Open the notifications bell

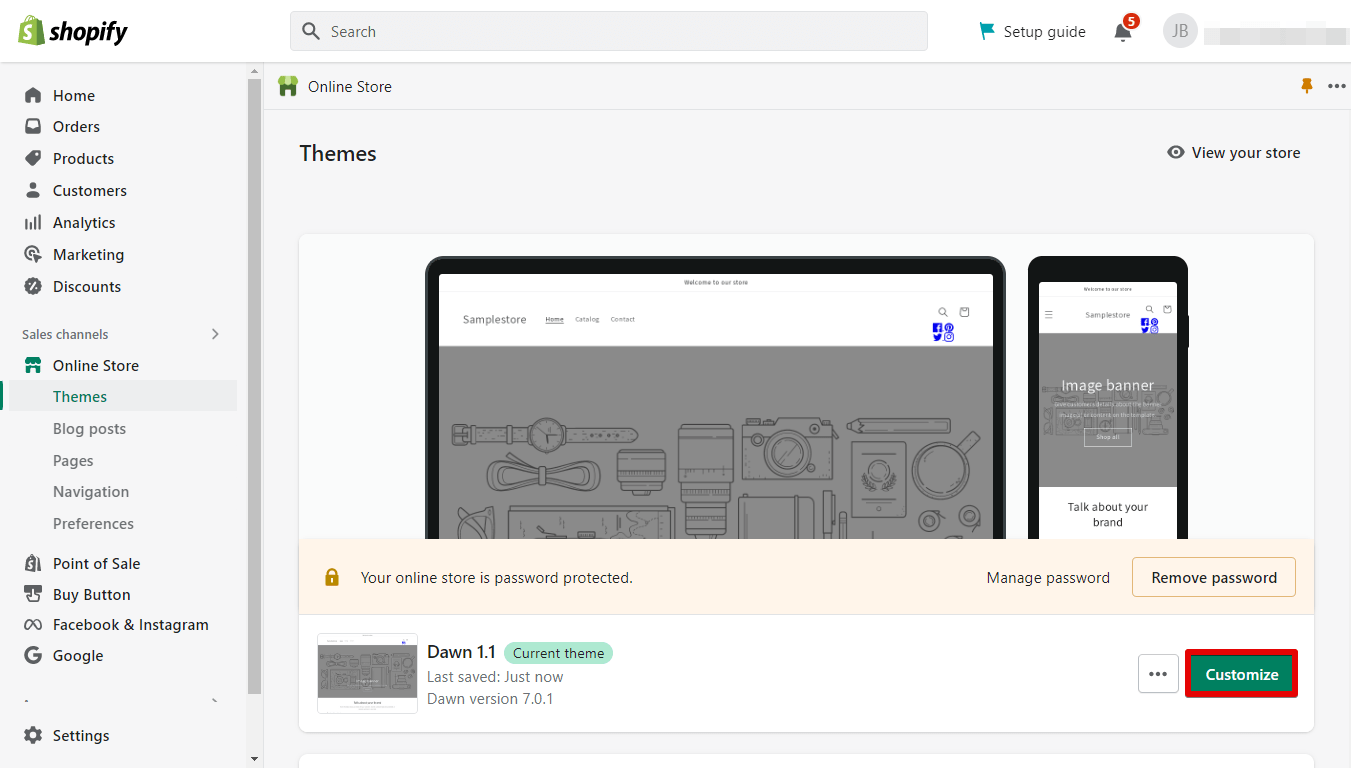point(1122,31)
